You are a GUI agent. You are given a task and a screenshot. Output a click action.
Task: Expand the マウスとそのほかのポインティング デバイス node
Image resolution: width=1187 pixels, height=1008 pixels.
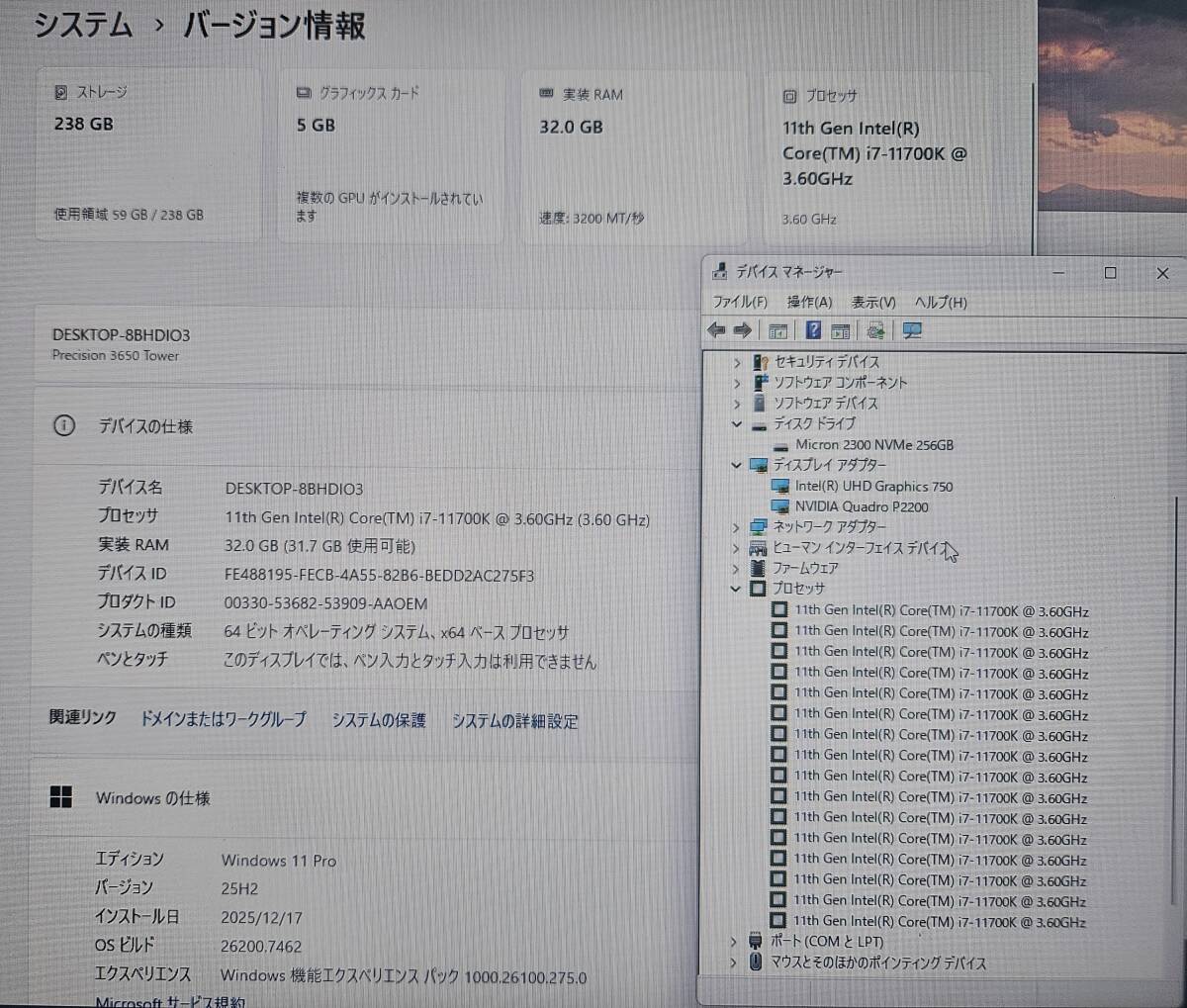point(733,962)
